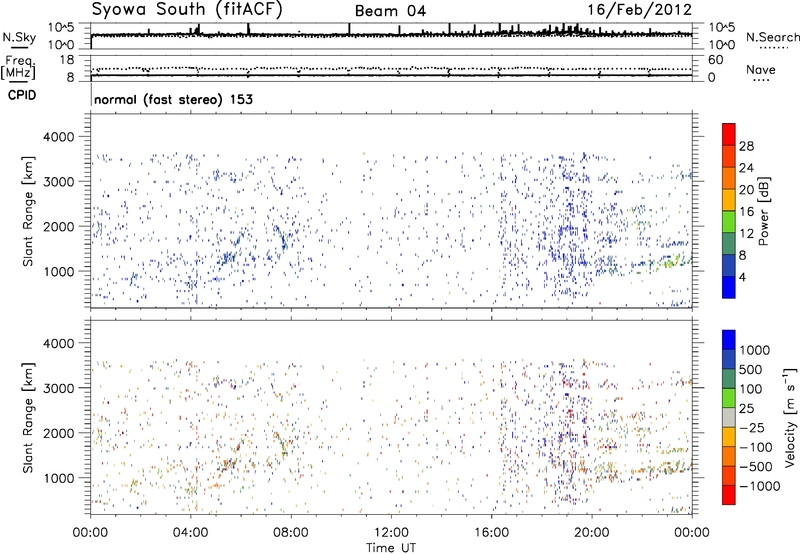The width and height of the screenshot is (800, 554).
Task: Click the '-1000' tick of the velocity colorbar
Action: [760, 486]
